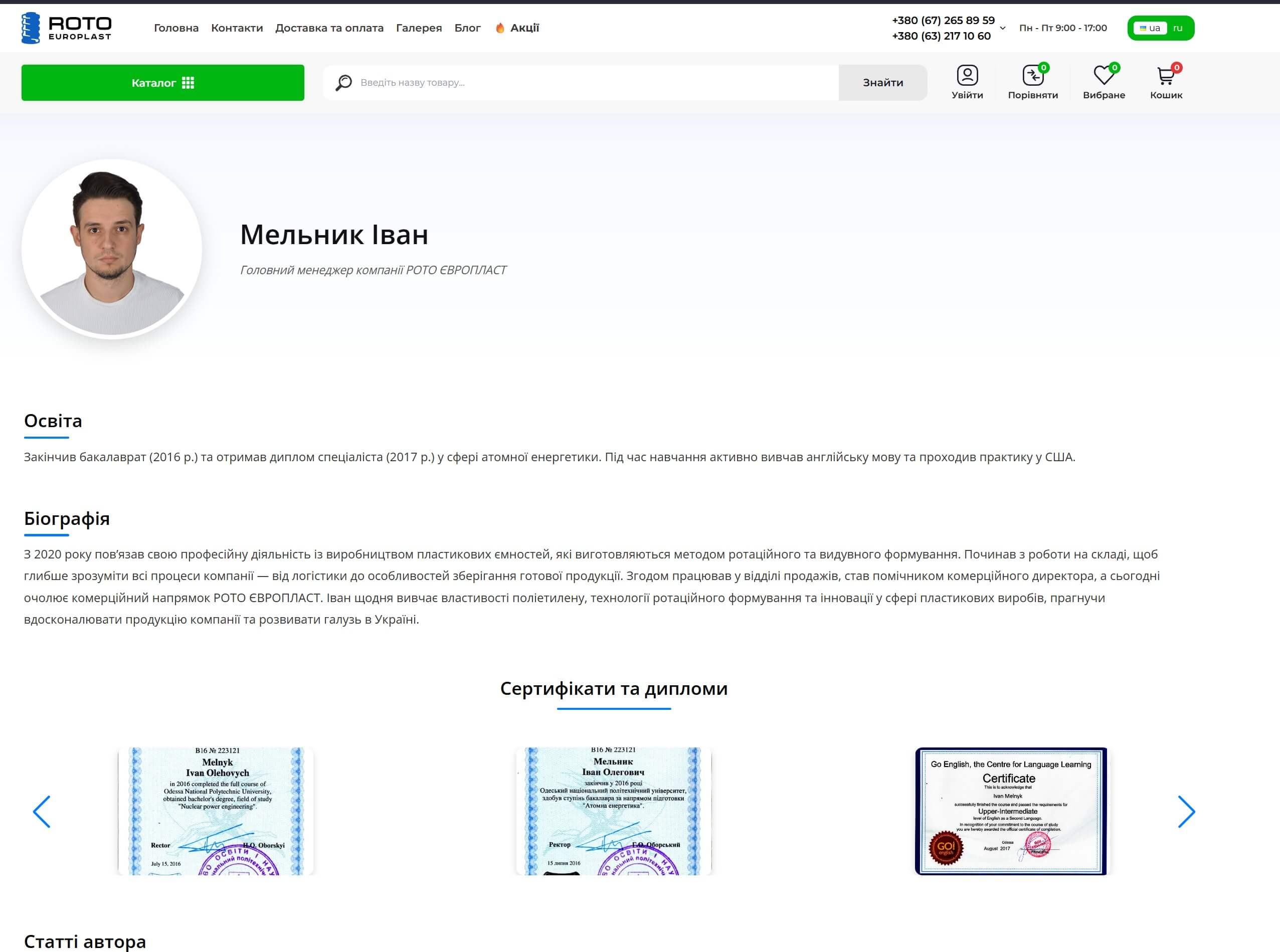Open the Вибране favorites heart icon
This screenshot has height=952, width=1280.
(x=1104, y=82)
